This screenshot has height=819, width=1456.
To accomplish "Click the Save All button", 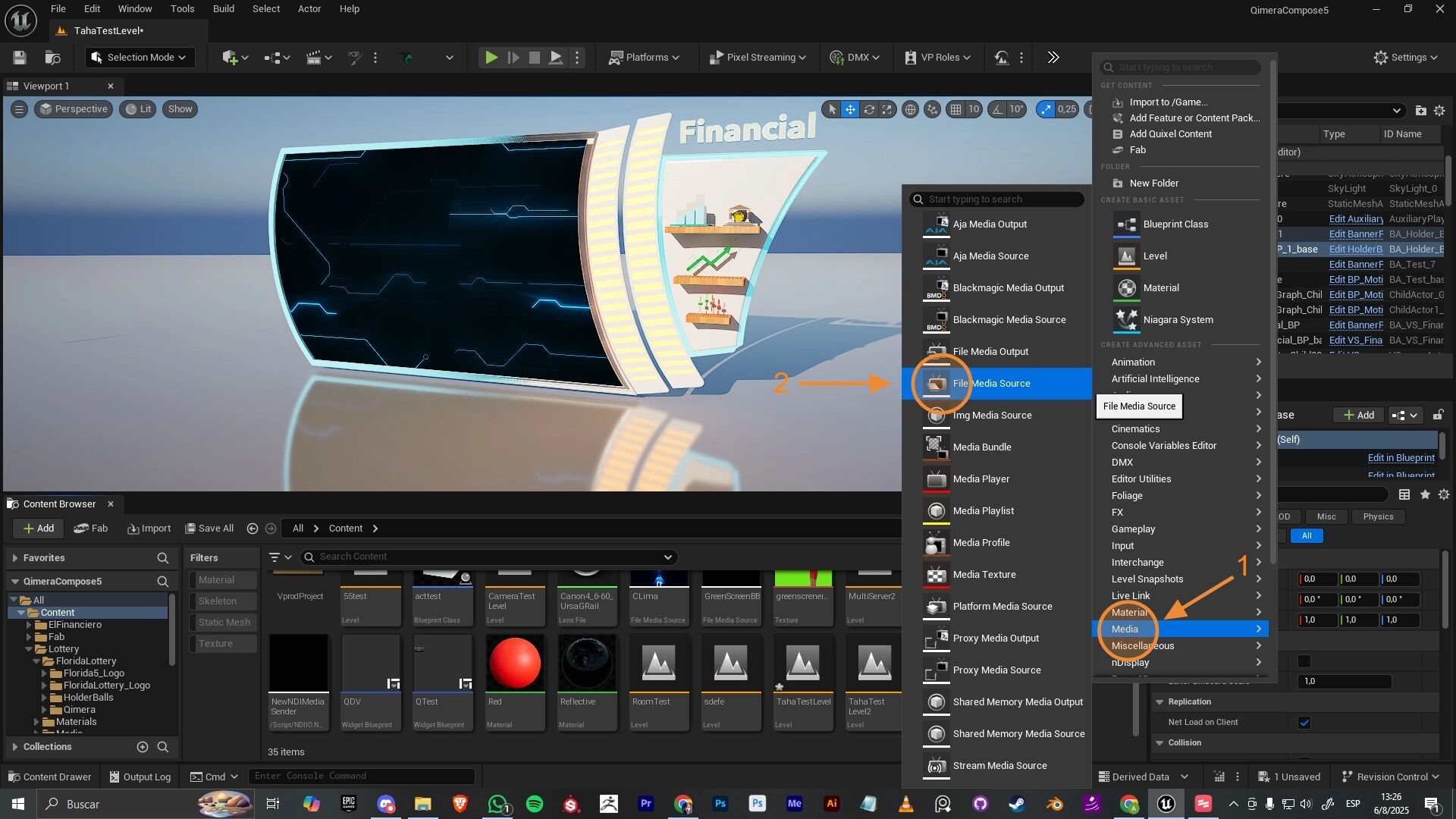I will coord(210,529).
